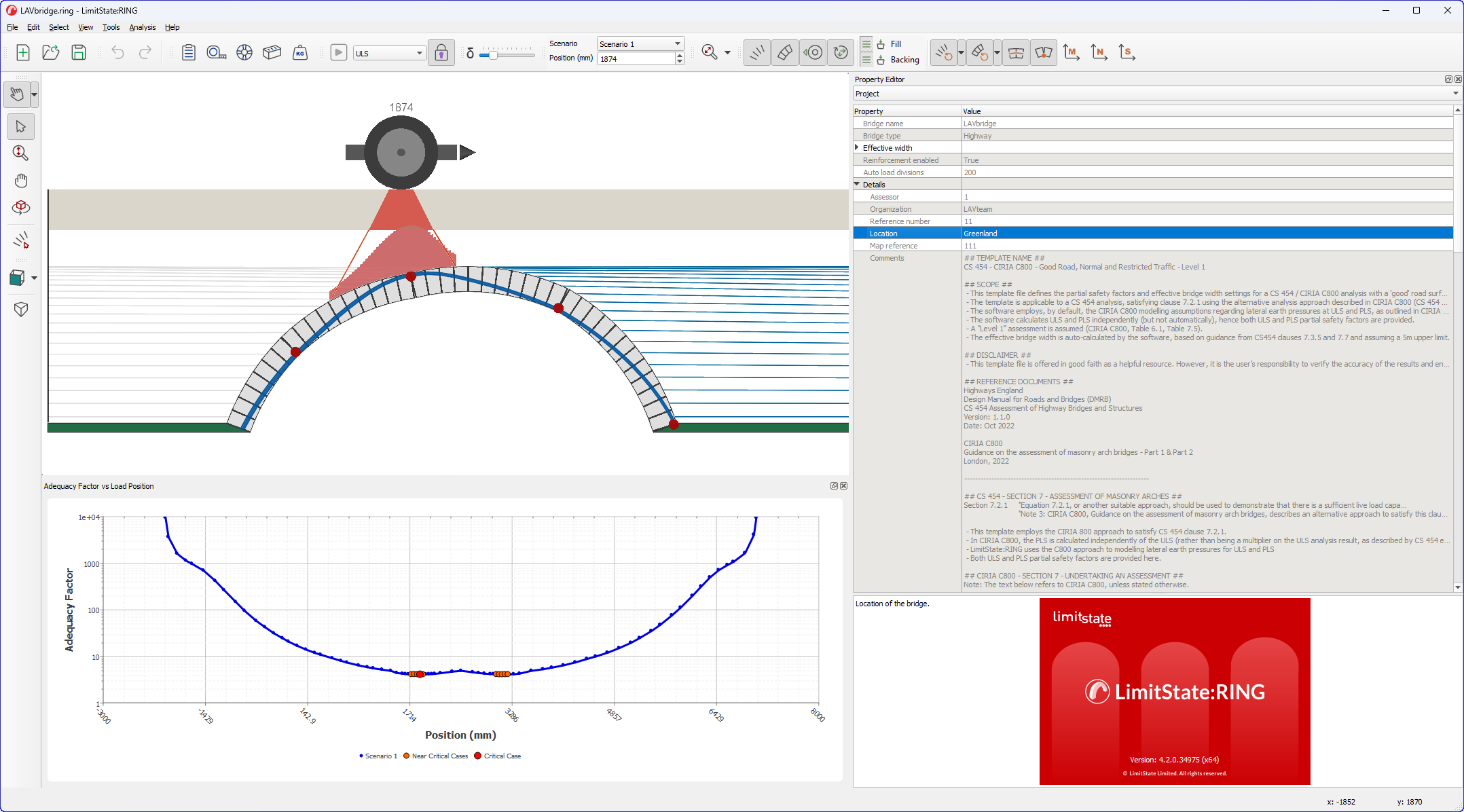Open the Analysis menu
1464x812 pixels.
pyautogui.click(x=142, y=27)
